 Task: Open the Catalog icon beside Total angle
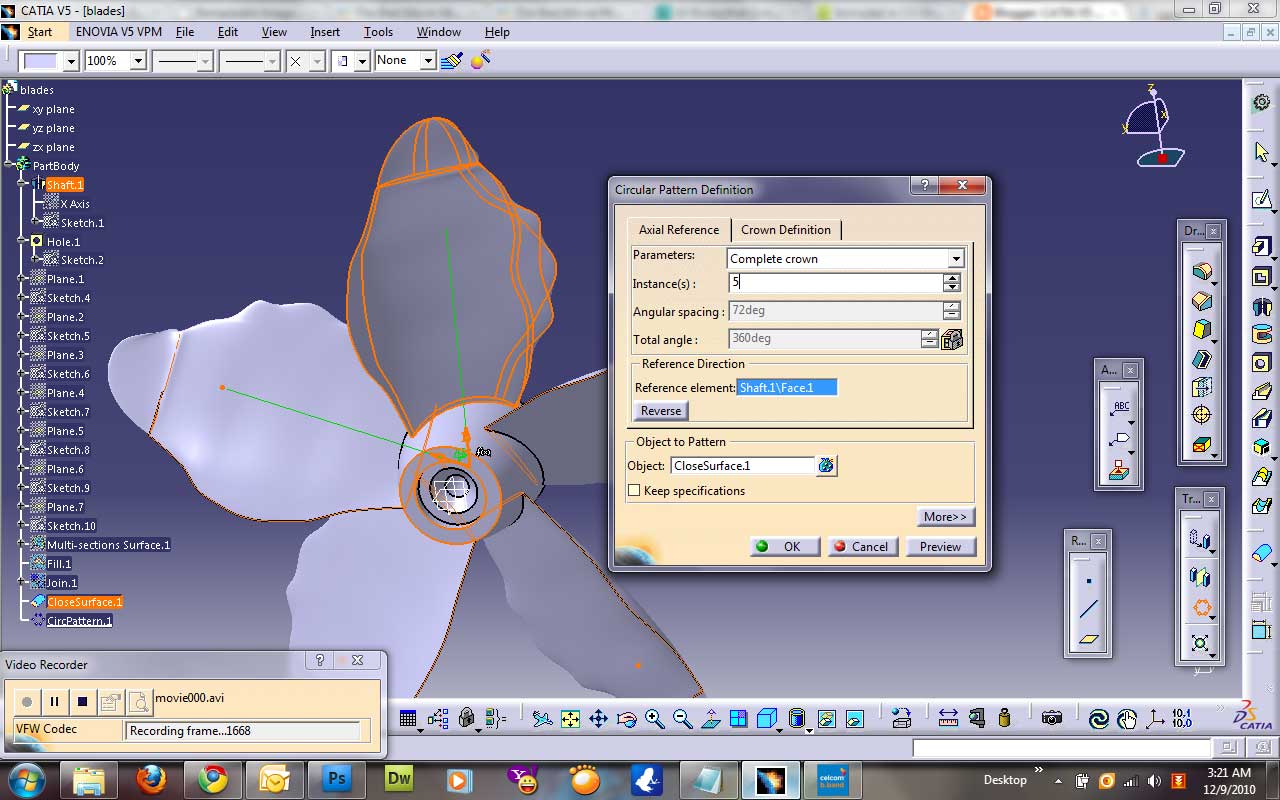click(952, 339)
